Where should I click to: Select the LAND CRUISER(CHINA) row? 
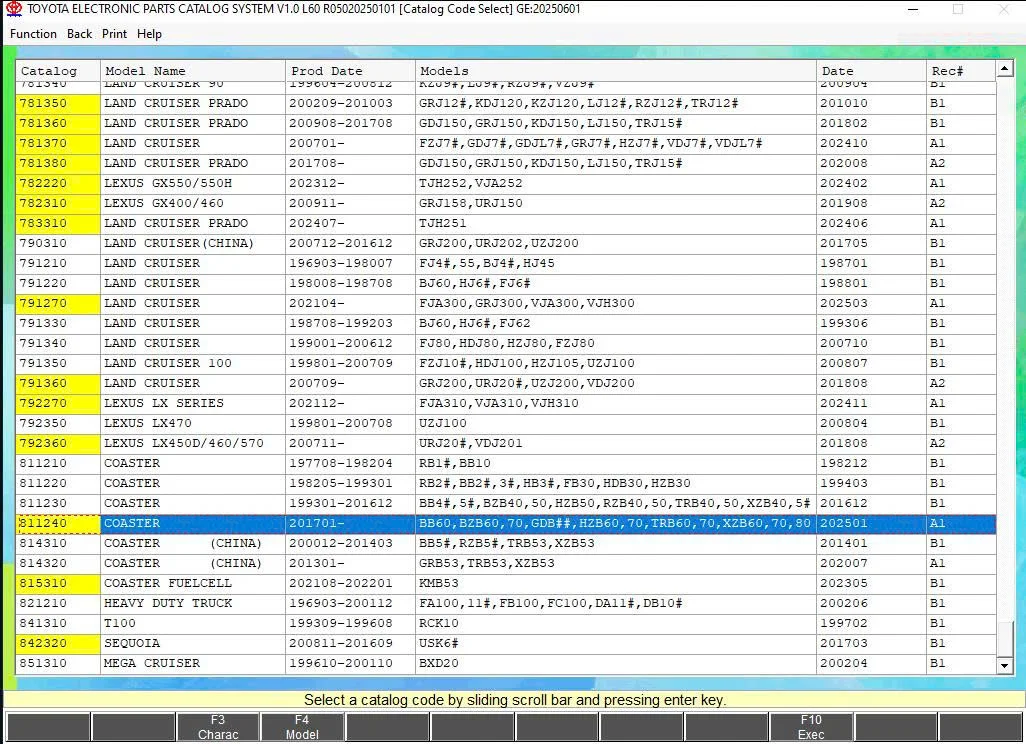click(x=506, y=243)
